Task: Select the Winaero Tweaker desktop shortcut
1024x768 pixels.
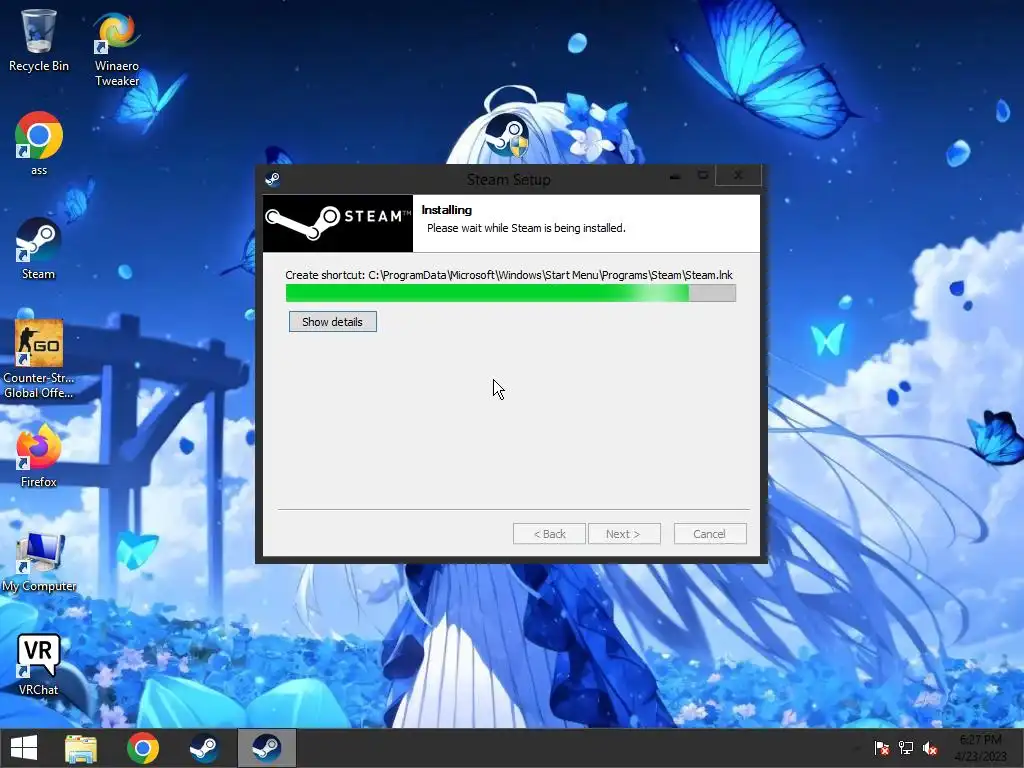Action: tap(117, 49)
